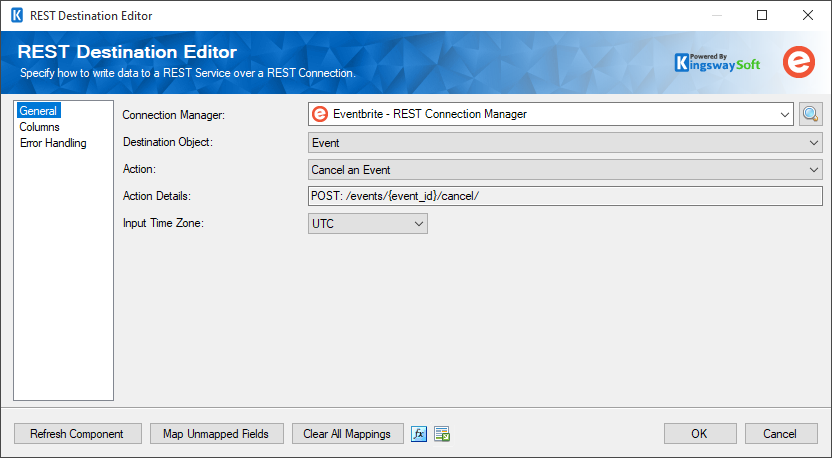Image resolution: width=832 pixels, height=458 pixels.
Task: Confirm with the OK button
Action: (x=700, y=434)
